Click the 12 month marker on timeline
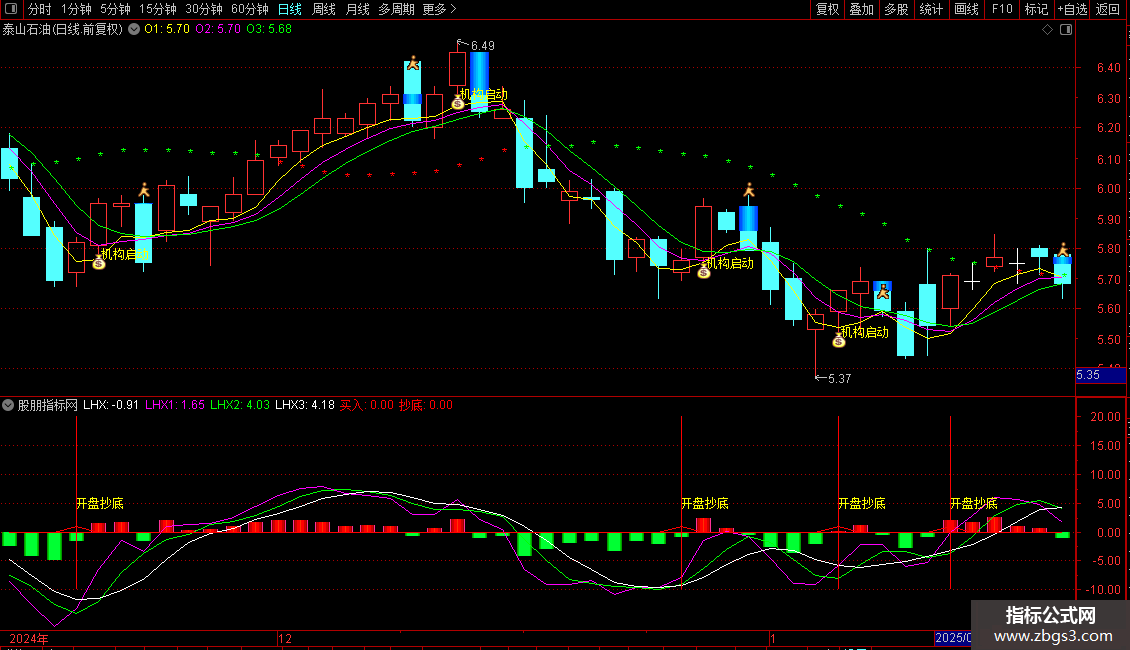 click(285, 638)
